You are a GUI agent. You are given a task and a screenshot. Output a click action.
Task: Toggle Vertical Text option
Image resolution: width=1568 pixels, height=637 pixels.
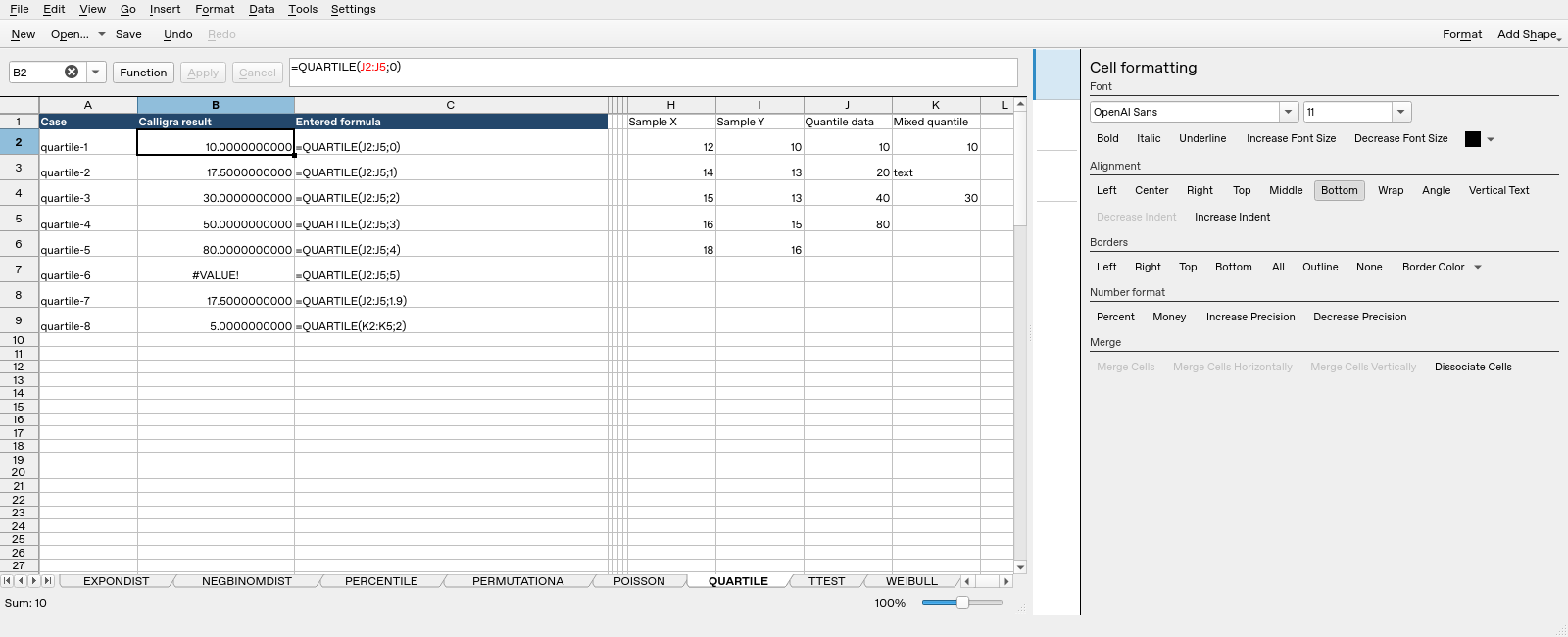[1498, 190]
